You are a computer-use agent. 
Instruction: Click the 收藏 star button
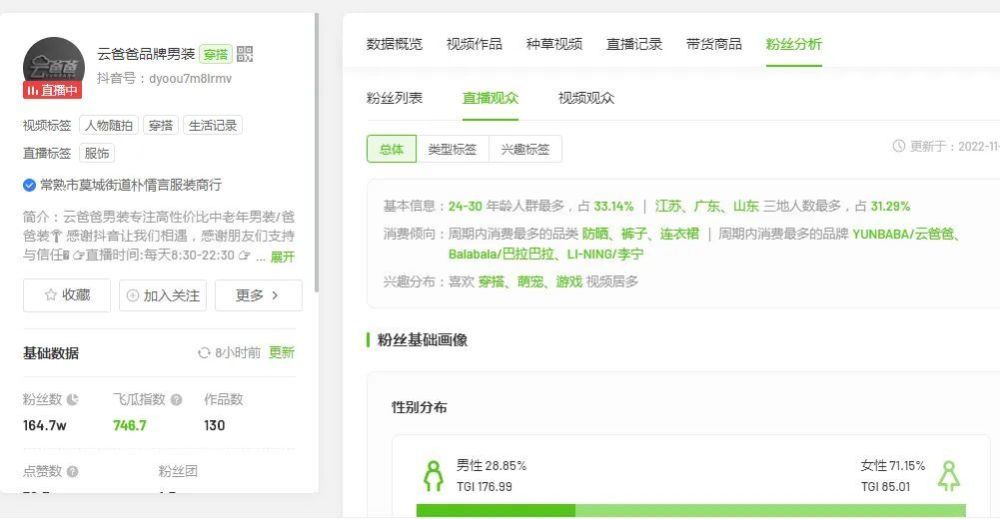[x=67, y=295]
